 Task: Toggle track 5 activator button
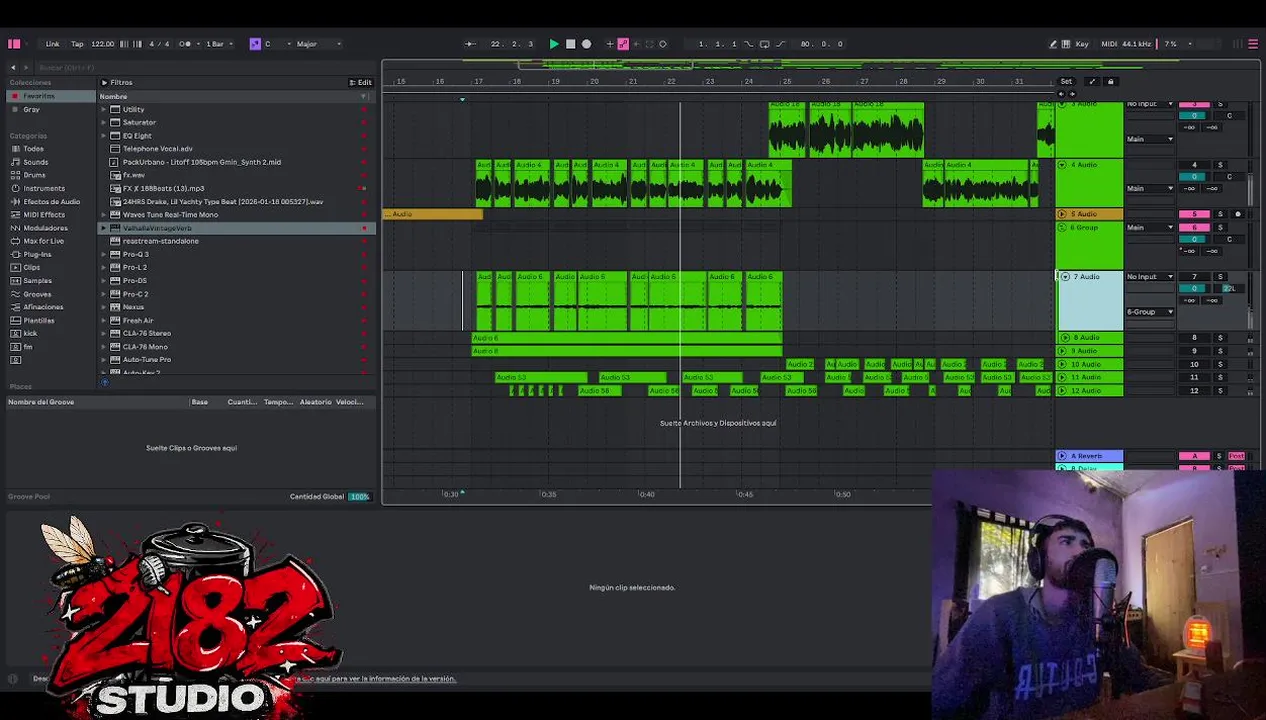coord(1194,214)
